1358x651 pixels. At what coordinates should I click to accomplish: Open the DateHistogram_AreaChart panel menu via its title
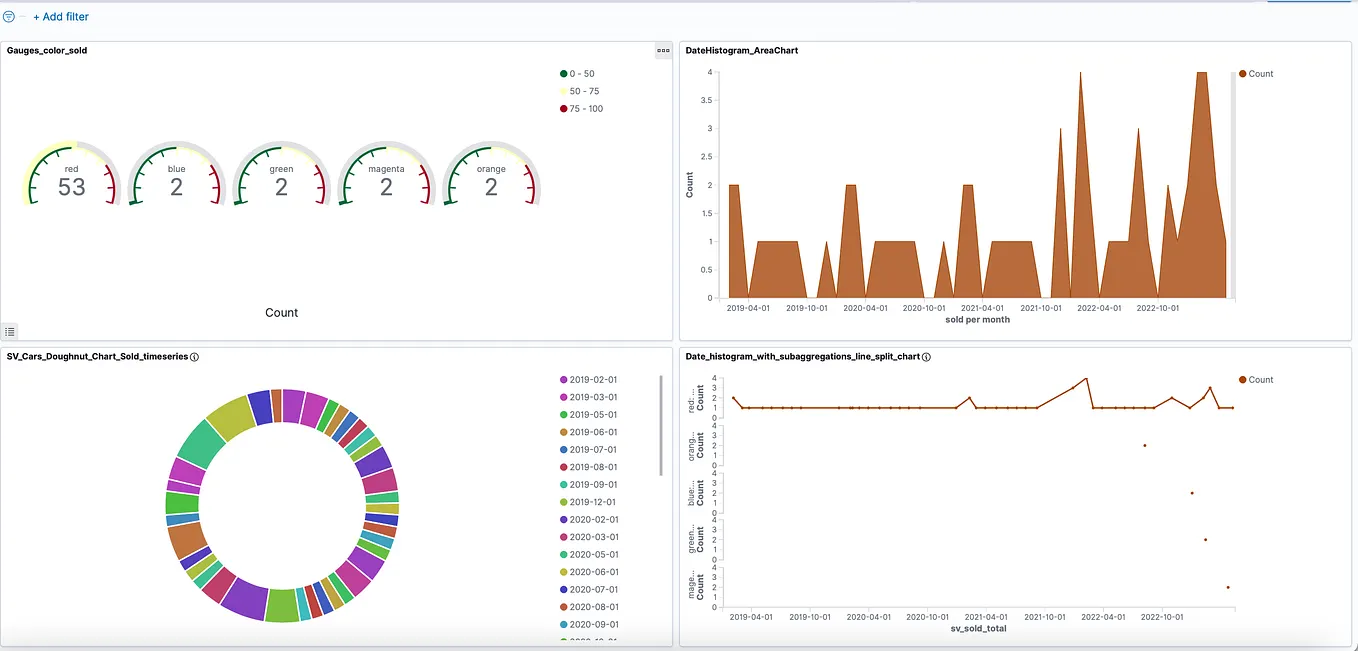[741, 50]
